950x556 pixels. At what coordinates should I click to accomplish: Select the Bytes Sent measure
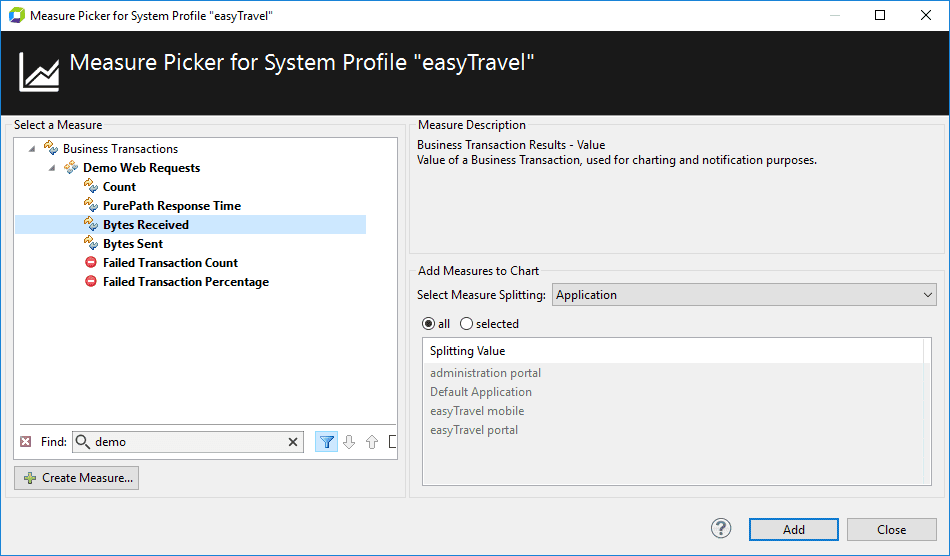coord(133,243)
